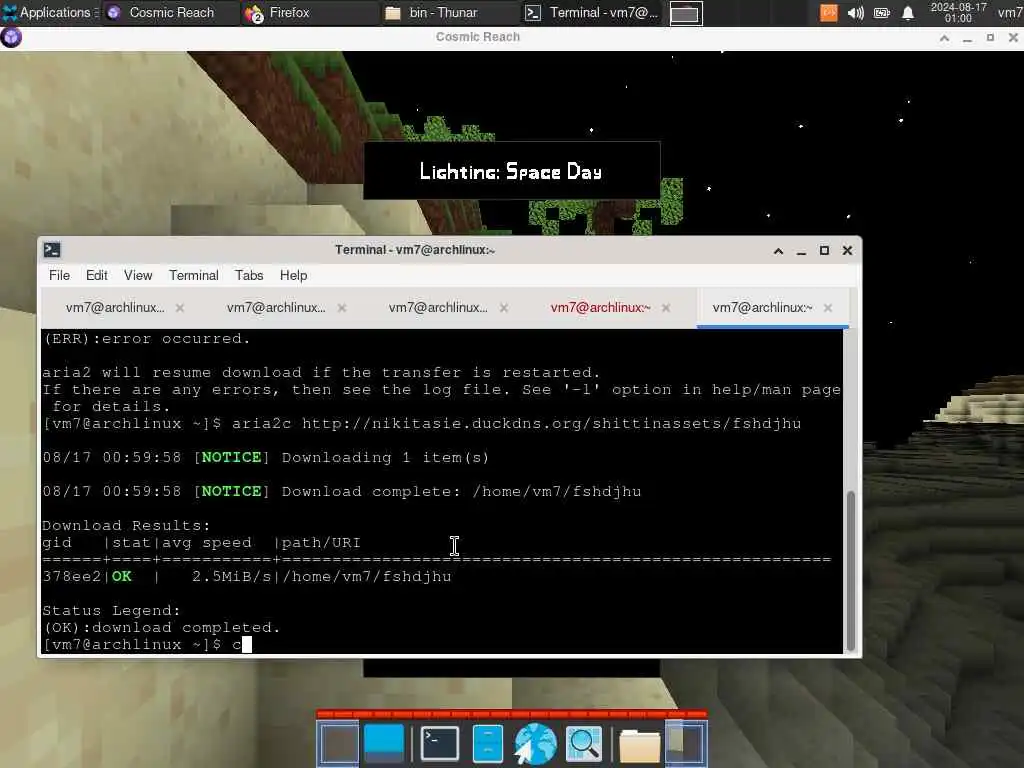The width and height of the screenshot is (1024, 768).
Task: Open the Terminal menu
Action: 193,276
